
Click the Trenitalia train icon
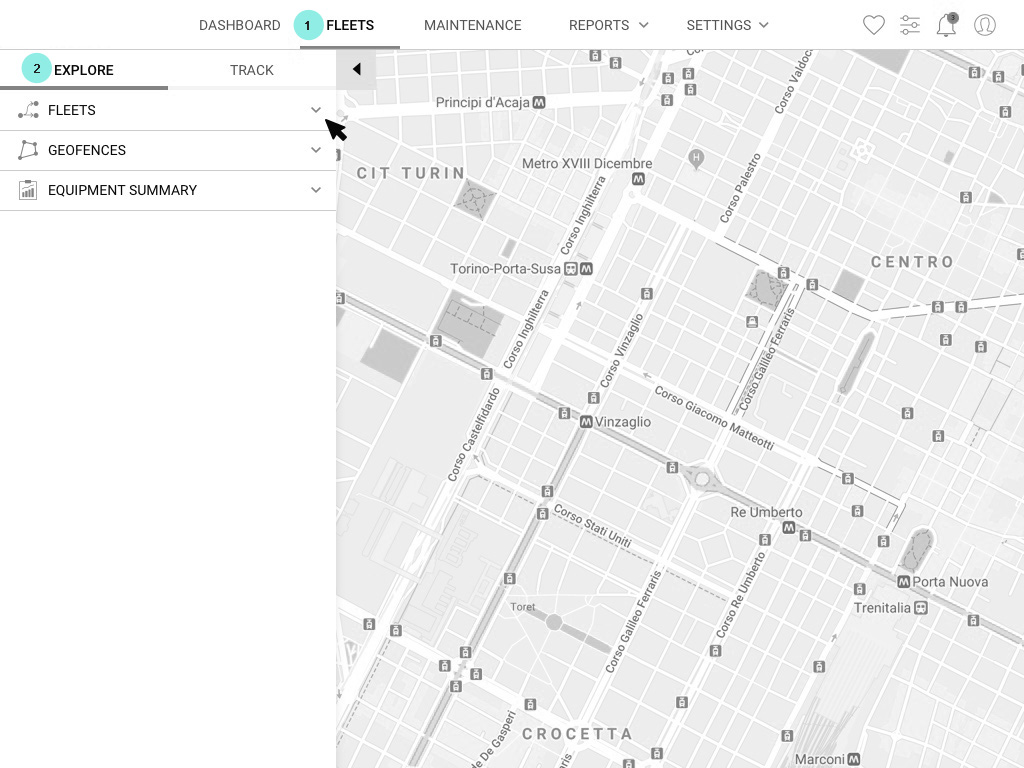(921, 608)
